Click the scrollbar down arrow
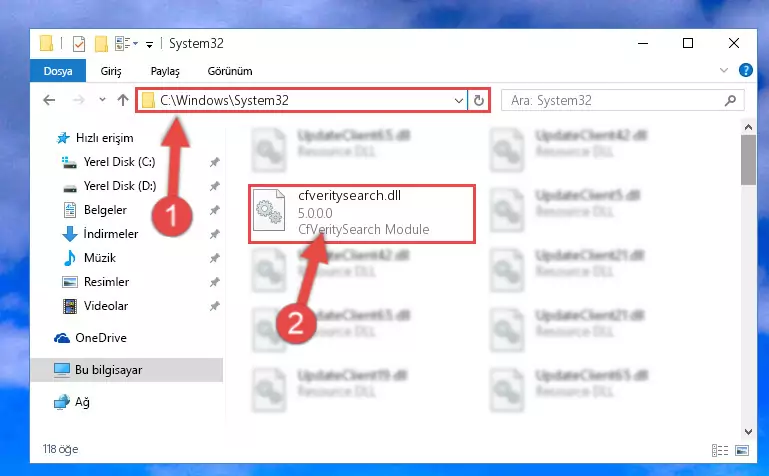 [748, 432]
